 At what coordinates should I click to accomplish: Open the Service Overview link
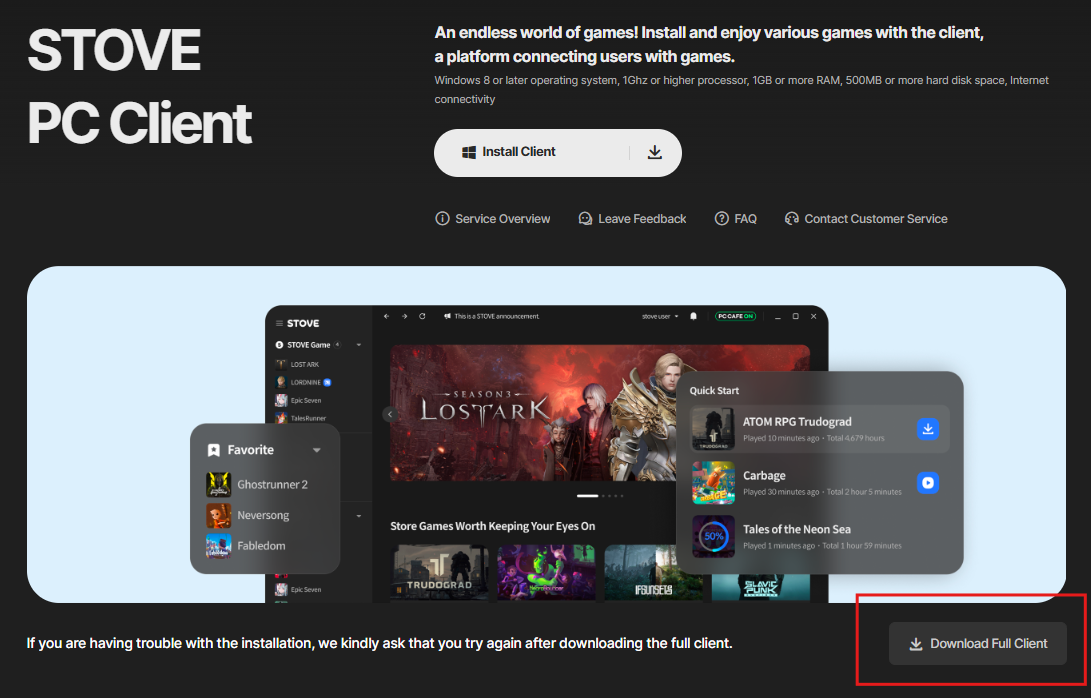coord(493,219)
